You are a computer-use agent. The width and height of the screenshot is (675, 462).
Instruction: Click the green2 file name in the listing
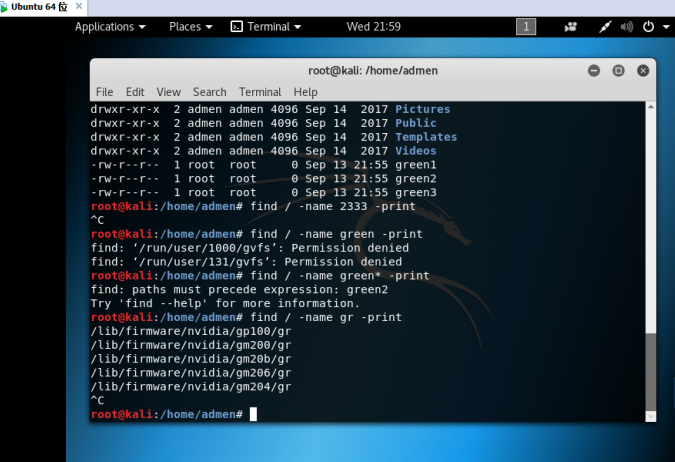click(415, 178)
